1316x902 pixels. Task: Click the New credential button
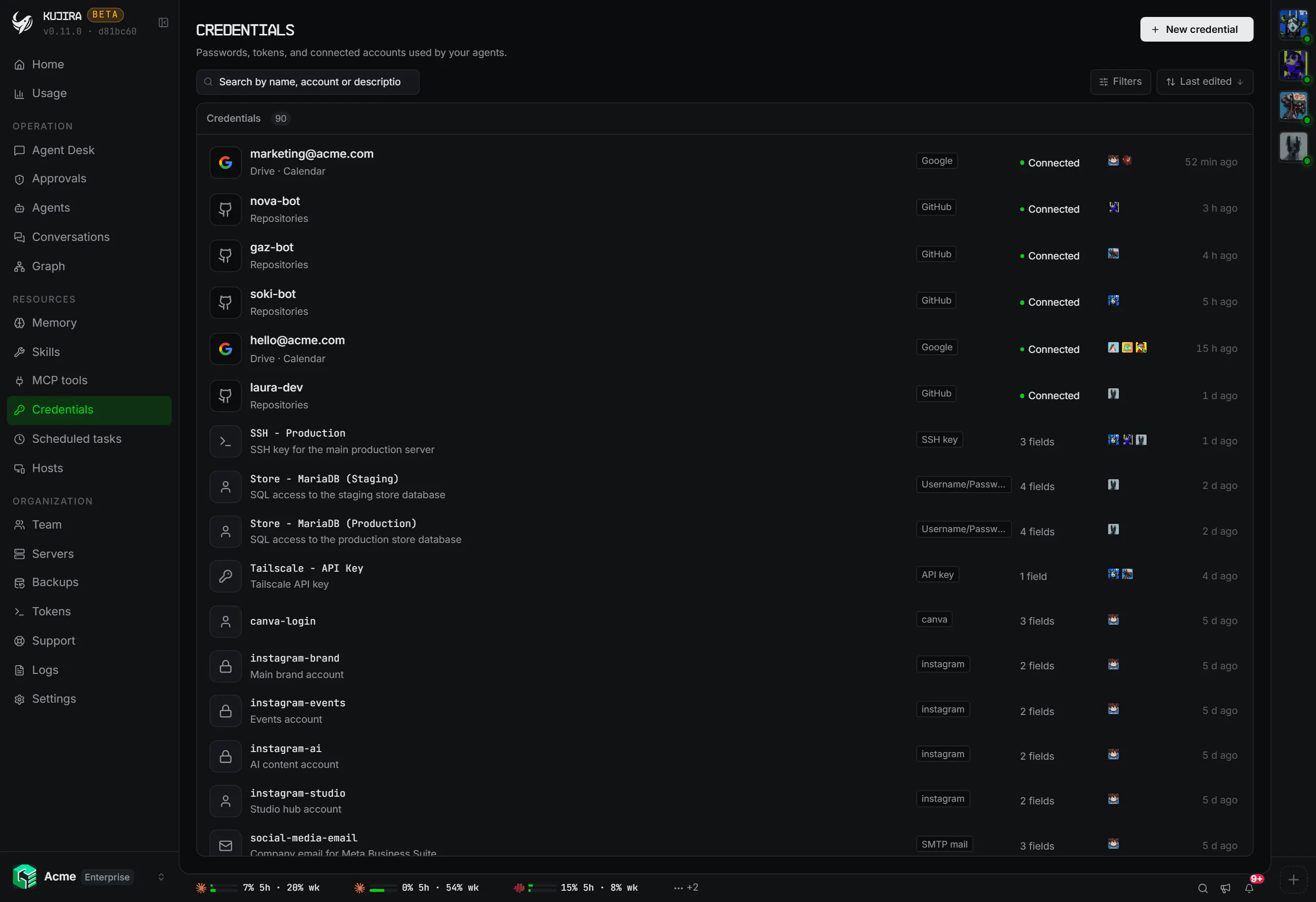1196,29
